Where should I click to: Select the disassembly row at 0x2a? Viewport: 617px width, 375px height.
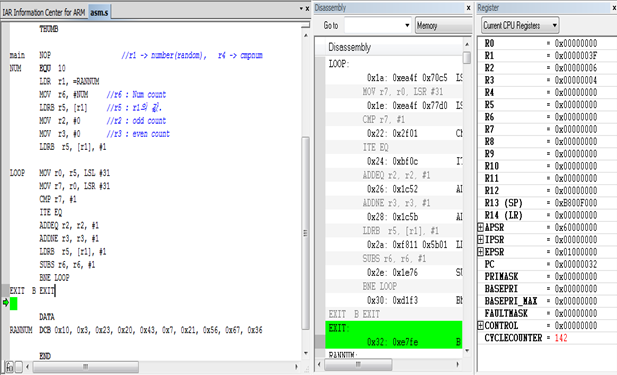click(394, 245)
